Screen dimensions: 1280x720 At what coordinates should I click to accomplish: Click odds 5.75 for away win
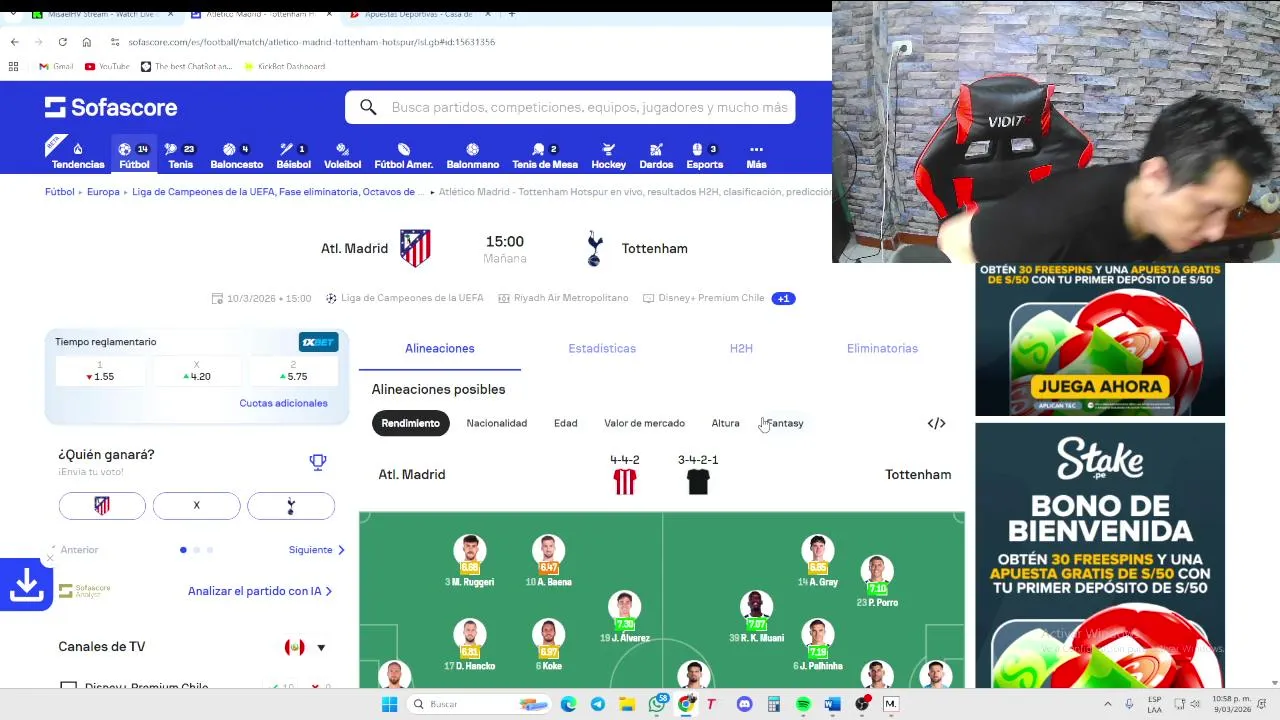(x=293, y=372)
